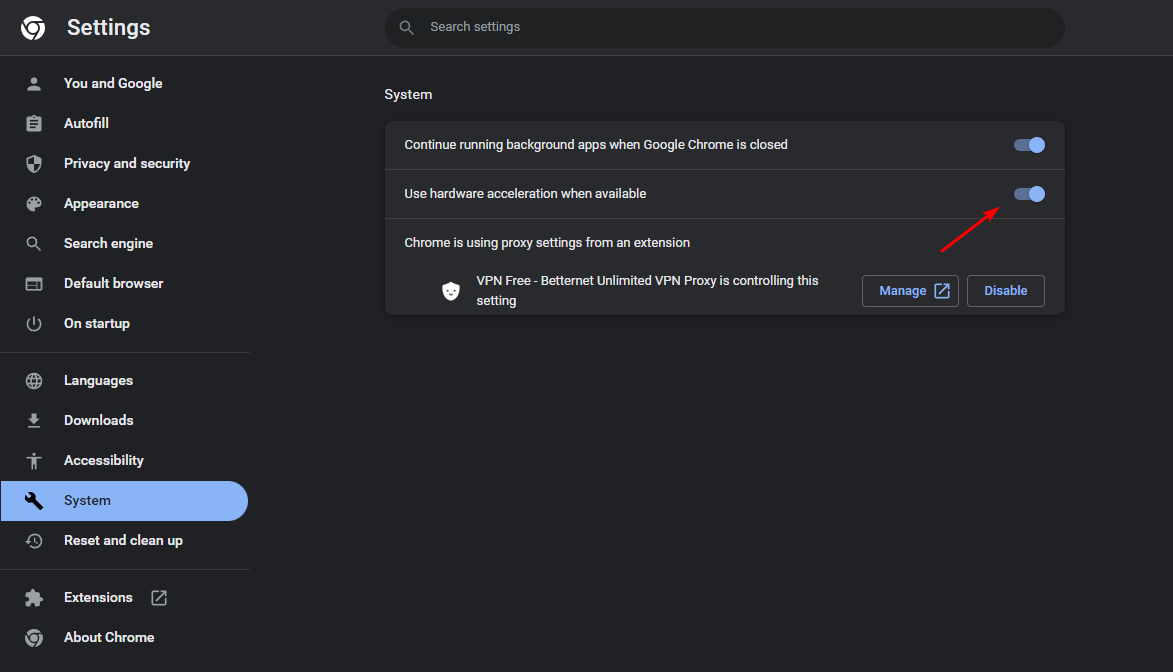The height and width of the screenshot is (672, 1173).
Task: Click the palette icon for Appearance
Action: 34,204
